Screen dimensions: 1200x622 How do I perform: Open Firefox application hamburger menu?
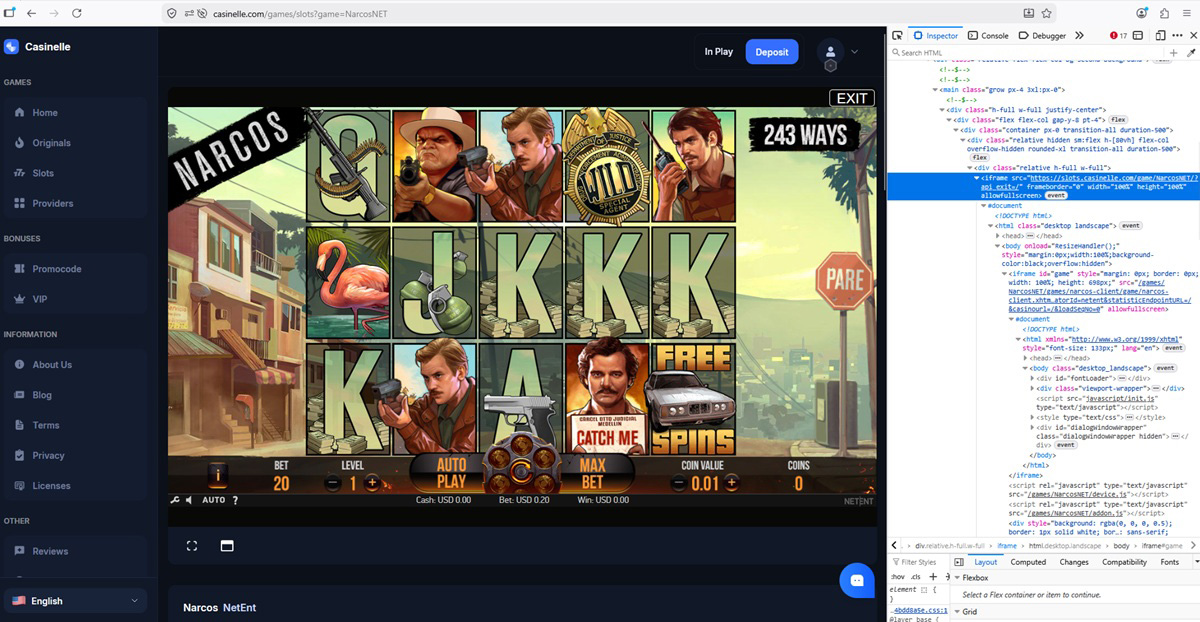tap(1186, 13)
